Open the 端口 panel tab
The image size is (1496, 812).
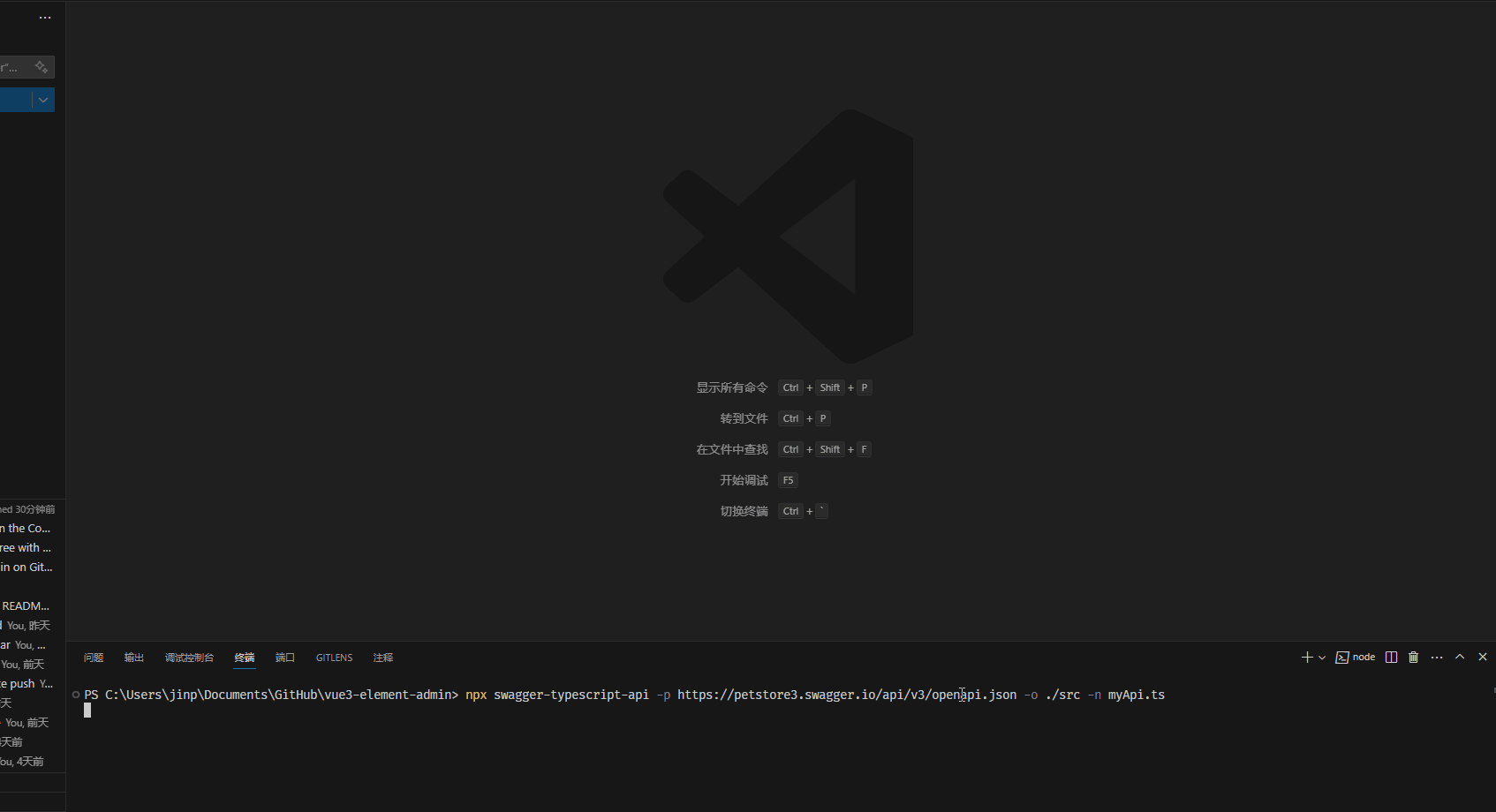[x=285, y=658]
